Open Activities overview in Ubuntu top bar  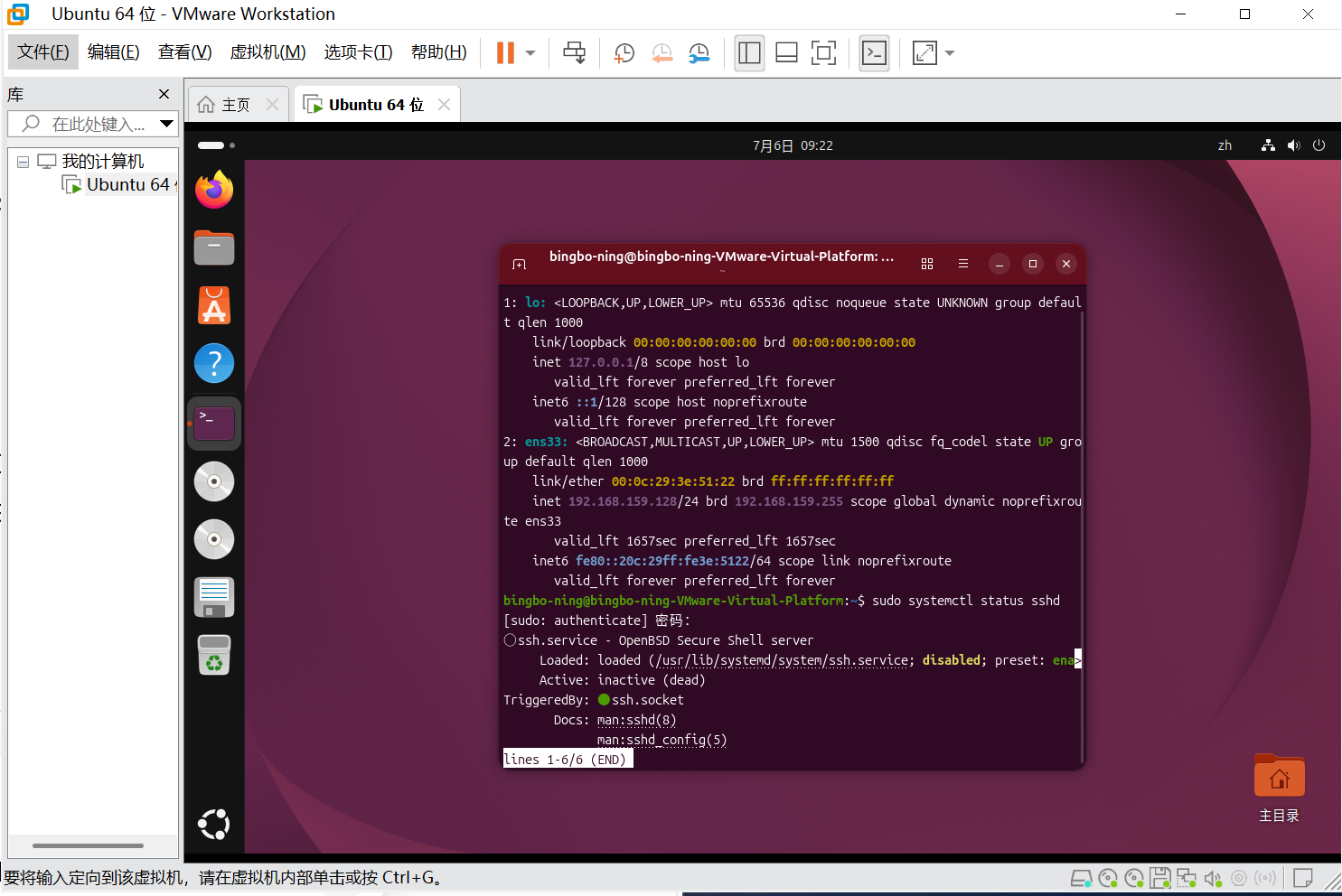(x=216, y=145)
